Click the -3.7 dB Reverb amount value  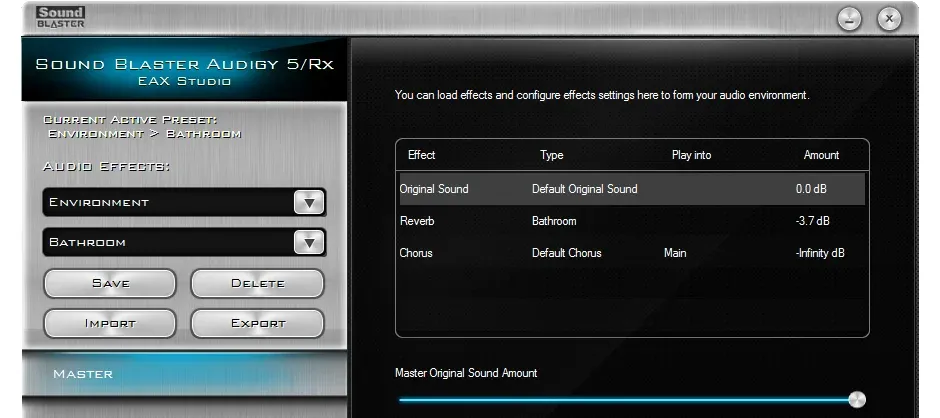tap(812, 221)
